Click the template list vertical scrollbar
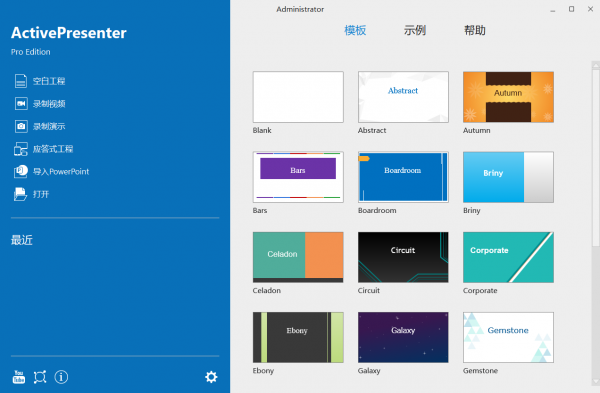Viewport: 600px width, 393px height. (x=595, y=158)
